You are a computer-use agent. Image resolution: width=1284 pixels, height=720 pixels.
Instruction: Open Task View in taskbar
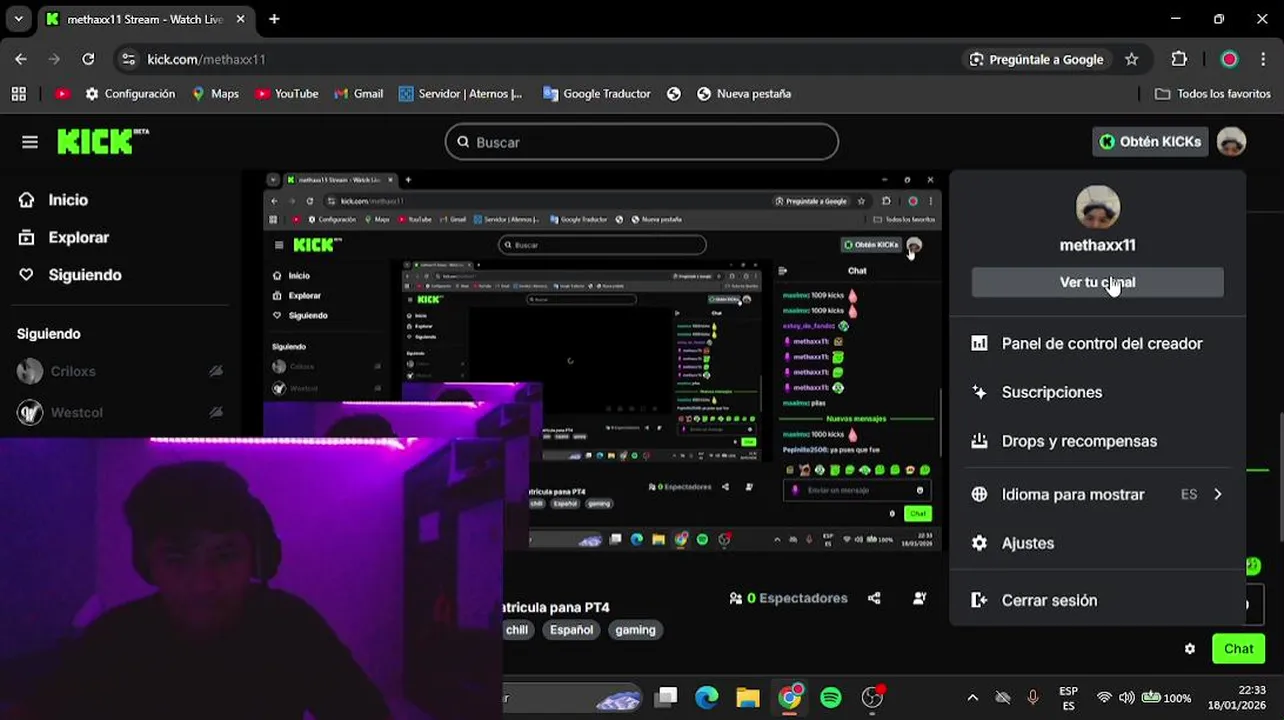(x=666, y=697)
